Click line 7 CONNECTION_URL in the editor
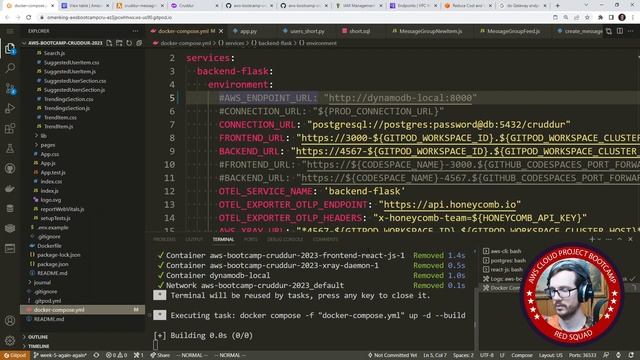This screenshot has height=360, width=640. (257, 124)
